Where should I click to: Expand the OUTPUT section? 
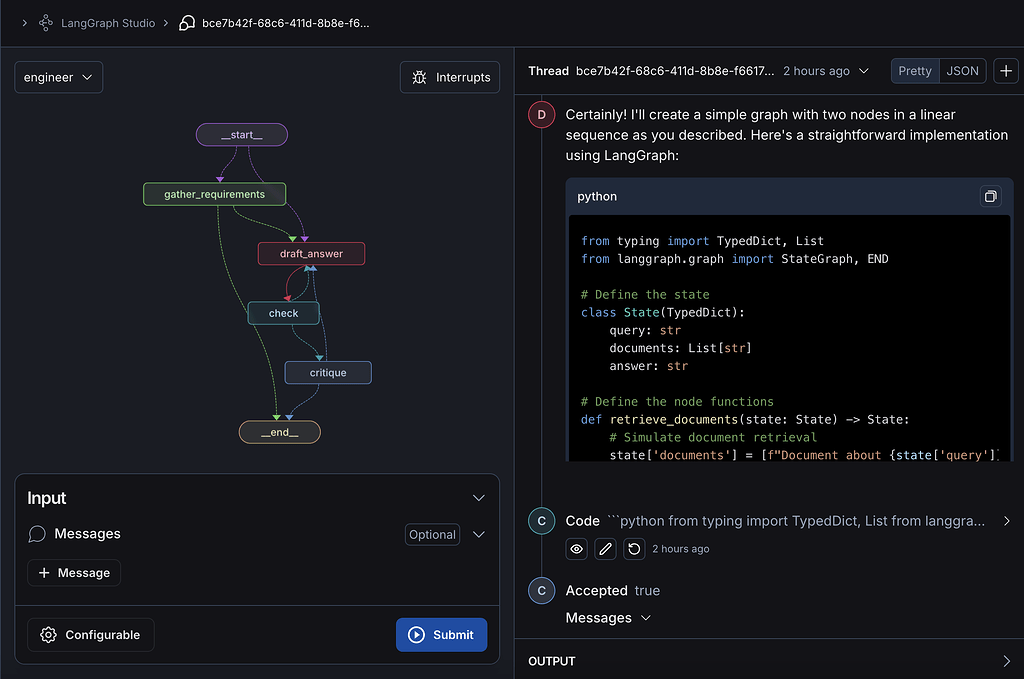(1006, 661)
